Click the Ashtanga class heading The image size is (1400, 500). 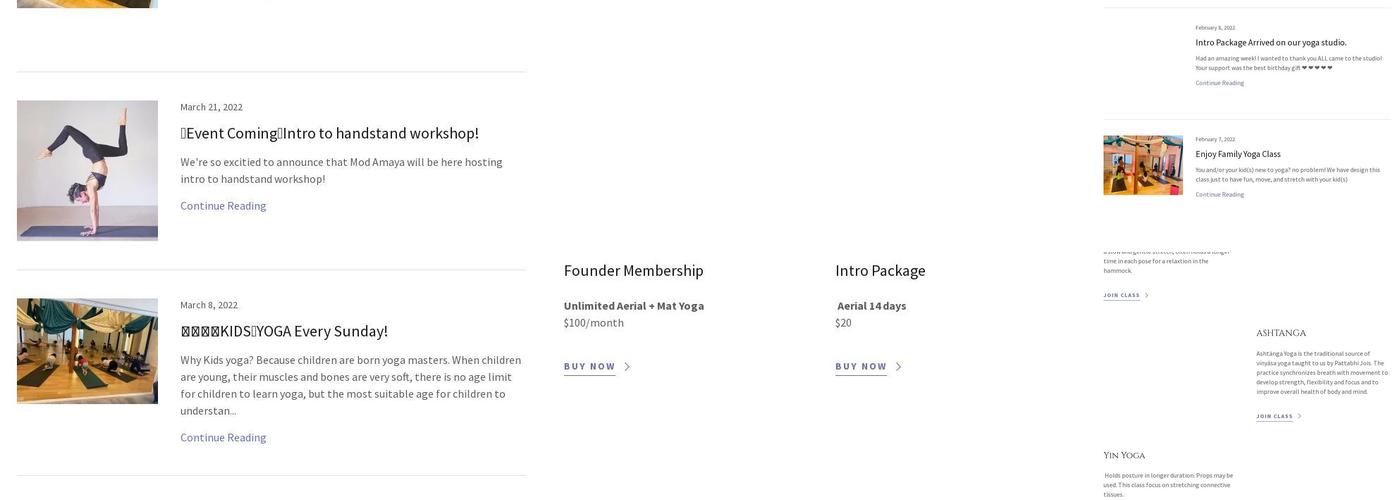coord(1281,333)
